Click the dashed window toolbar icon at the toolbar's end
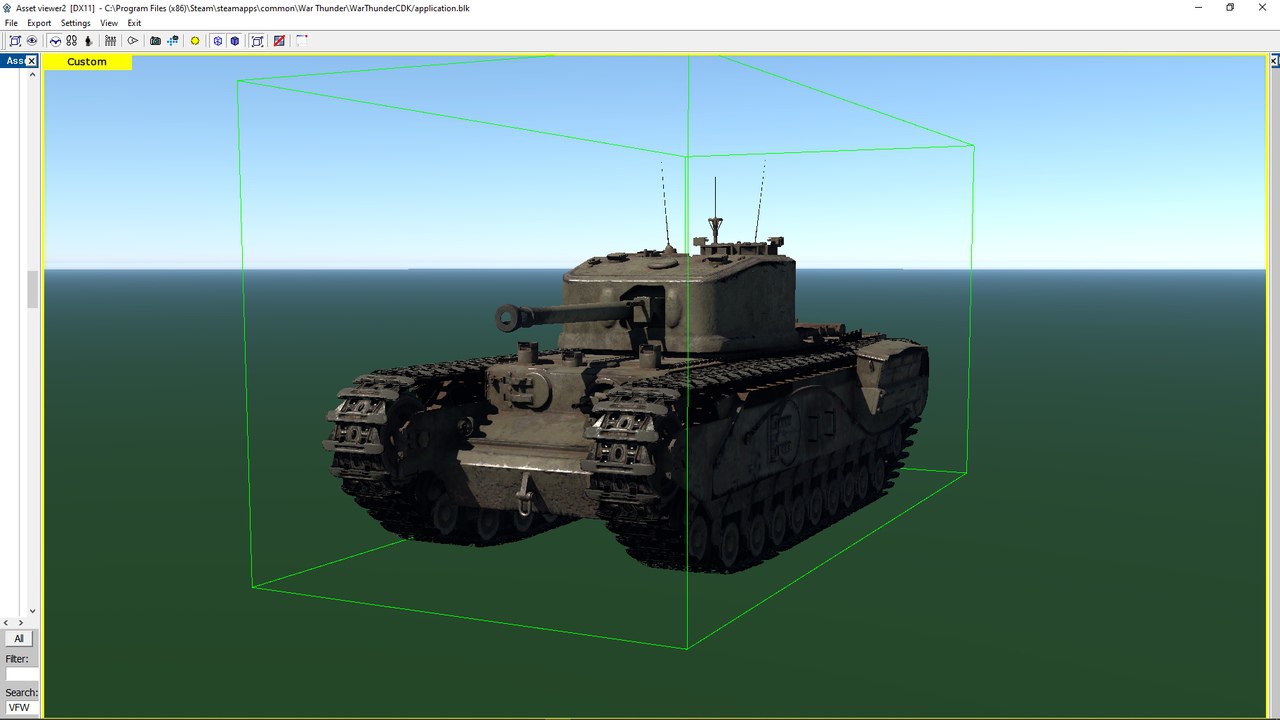 click(302, 41)
